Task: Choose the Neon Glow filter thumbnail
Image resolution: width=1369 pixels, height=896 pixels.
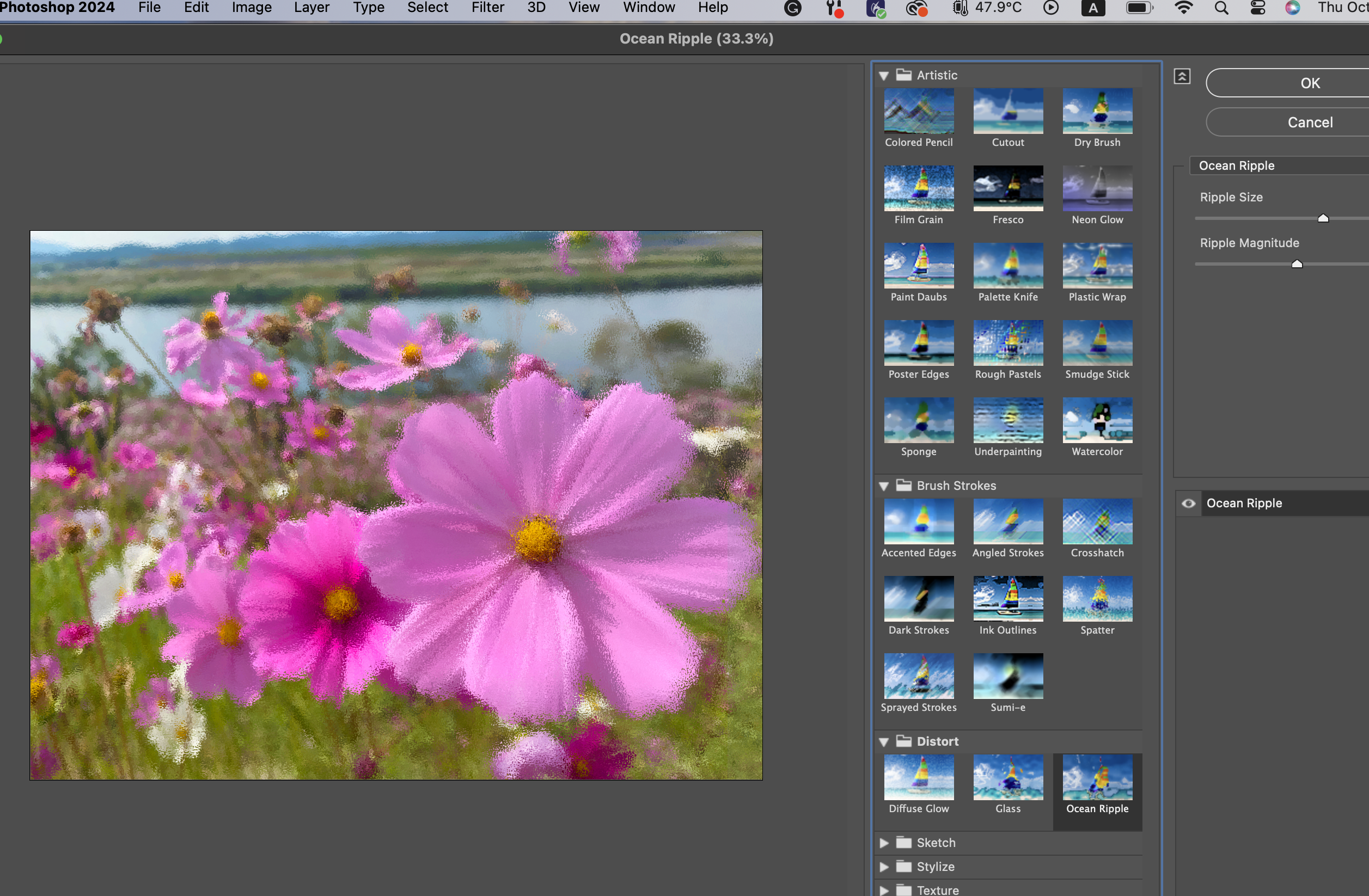Action: tap(1097, 189)
